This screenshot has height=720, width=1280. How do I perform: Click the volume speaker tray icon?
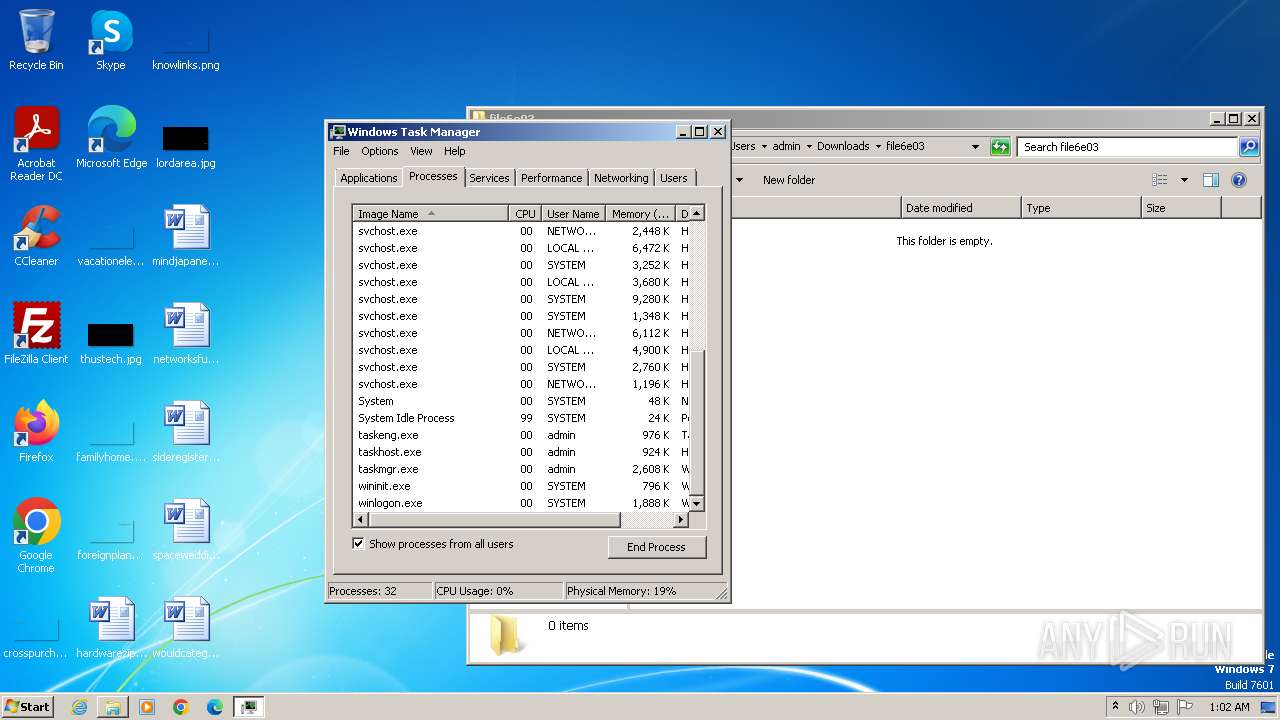pyautogui.click(x=1137, y=707)
